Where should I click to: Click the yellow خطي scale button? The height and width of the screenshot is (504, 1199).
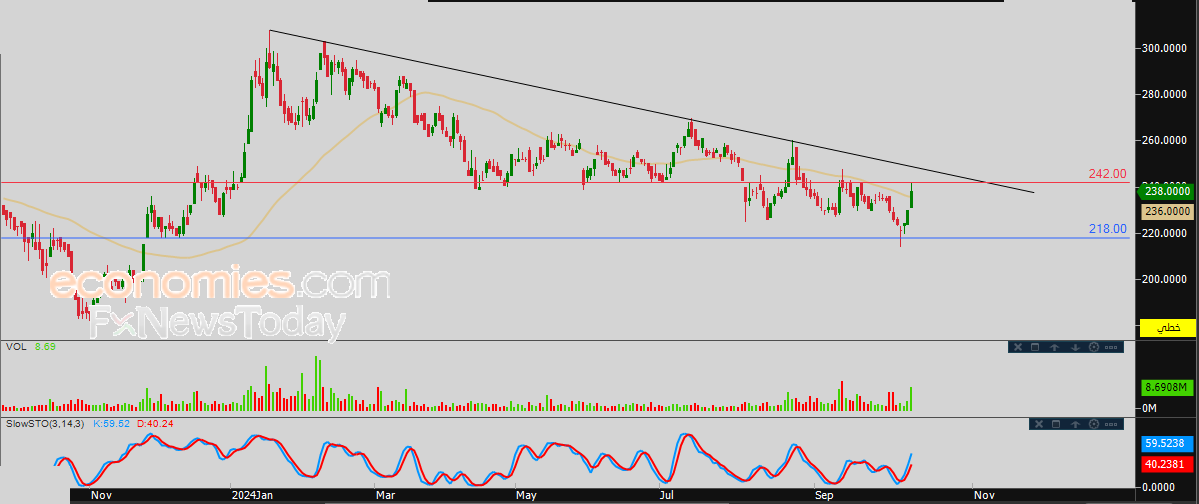[x=1168, y=327]
